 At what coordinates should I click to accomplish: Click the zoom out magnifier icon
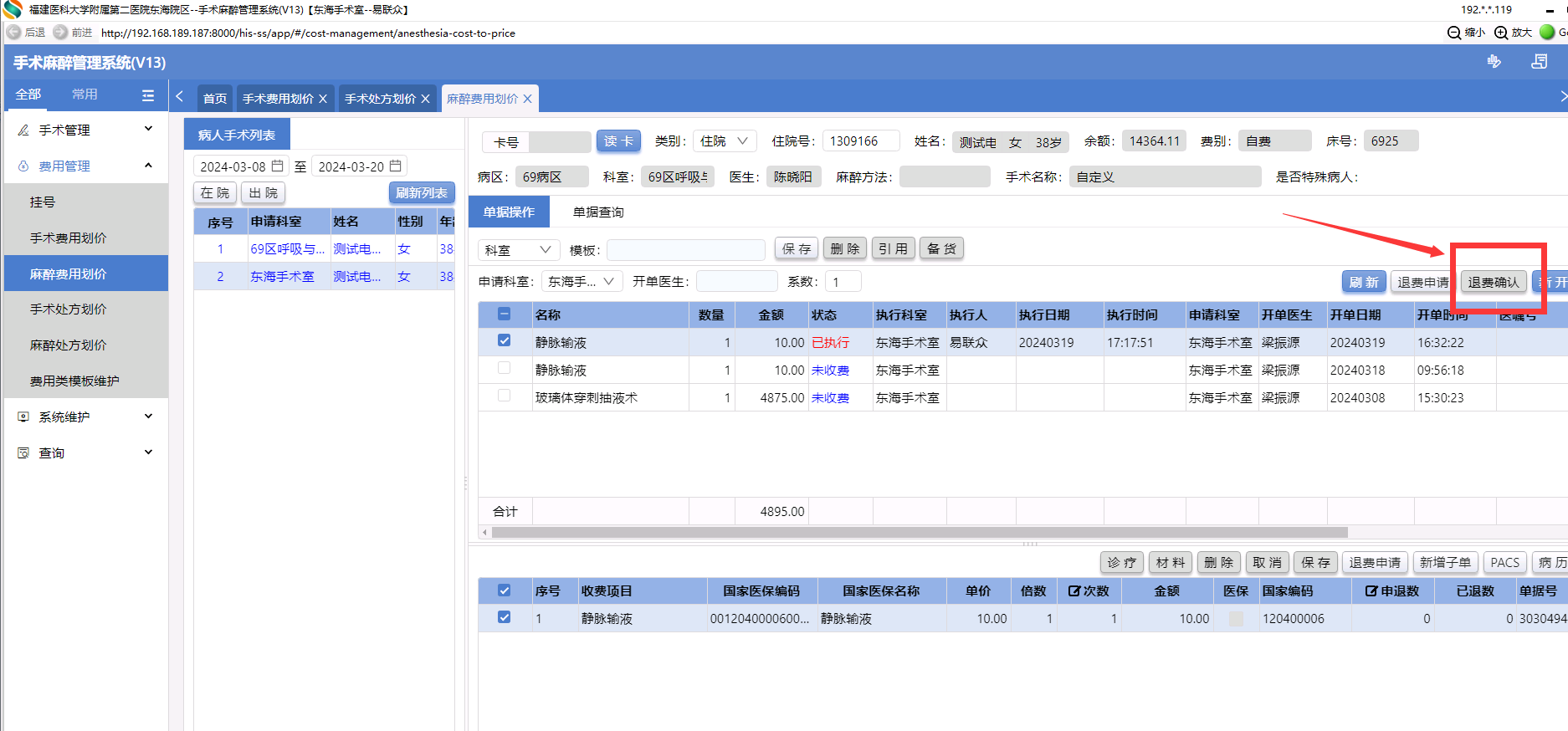[1454, 32]
